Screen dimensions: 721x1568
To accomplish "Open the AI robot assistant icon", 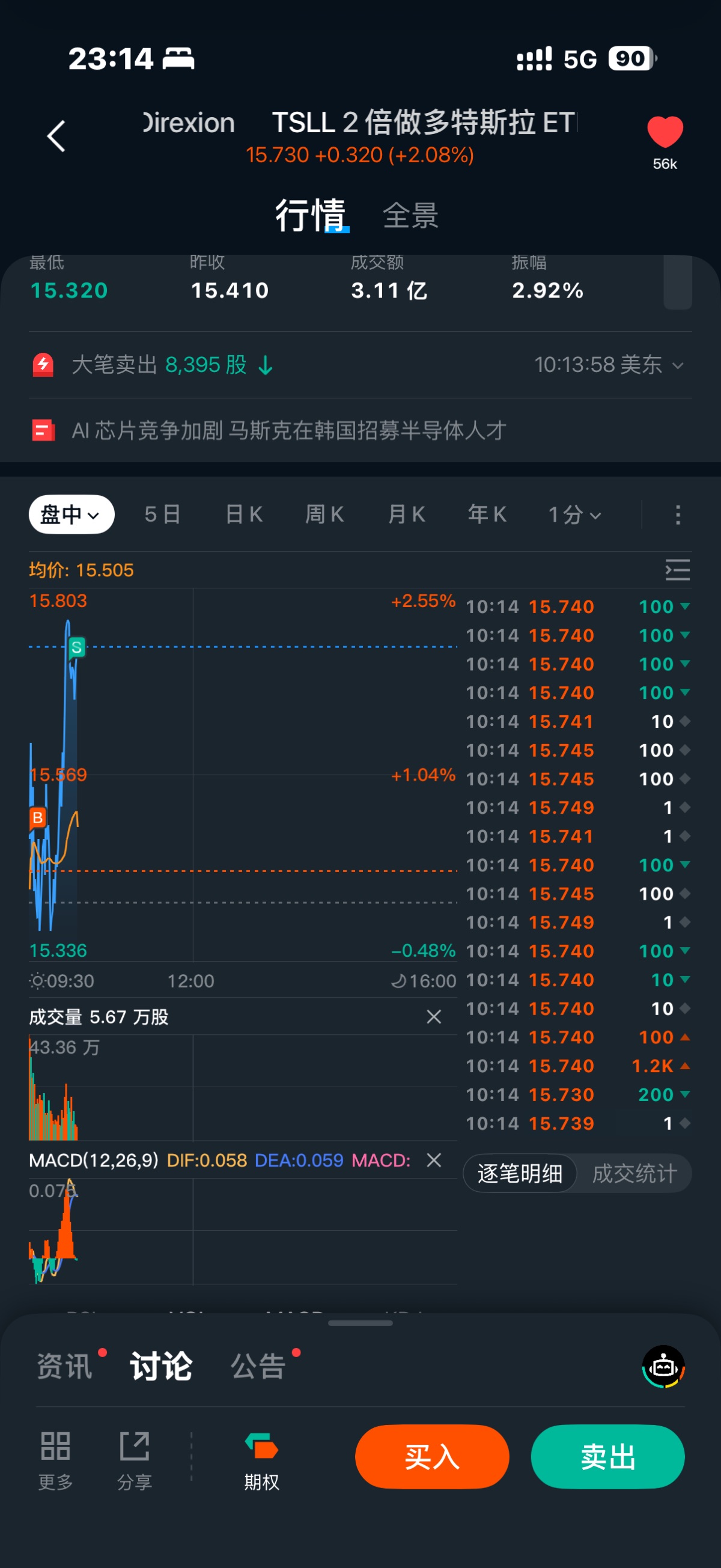I will pyautogui.click(x=663, y=1367).
